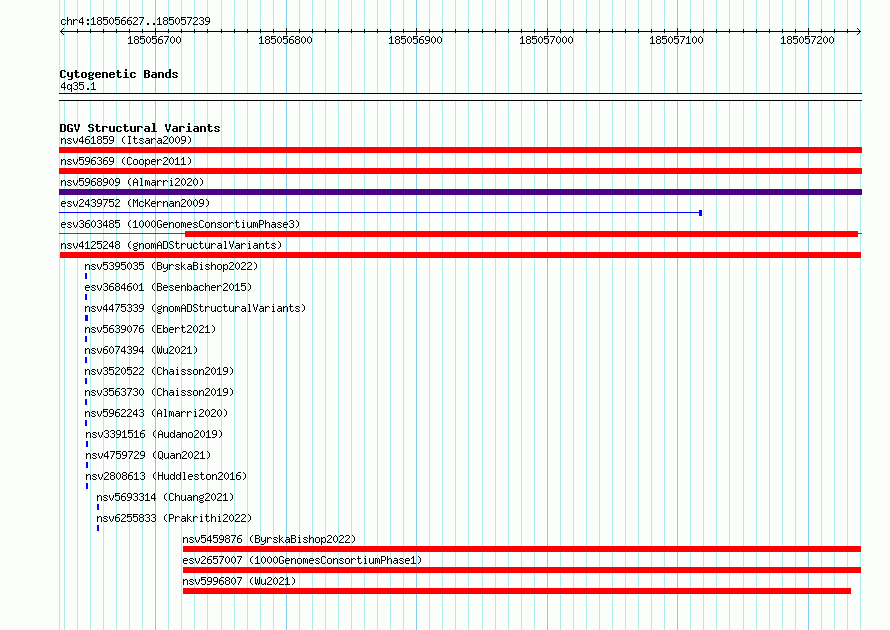Open nsv3520522 (Chaisson2019) label
The image size is (890, 630).
(159, 371)
